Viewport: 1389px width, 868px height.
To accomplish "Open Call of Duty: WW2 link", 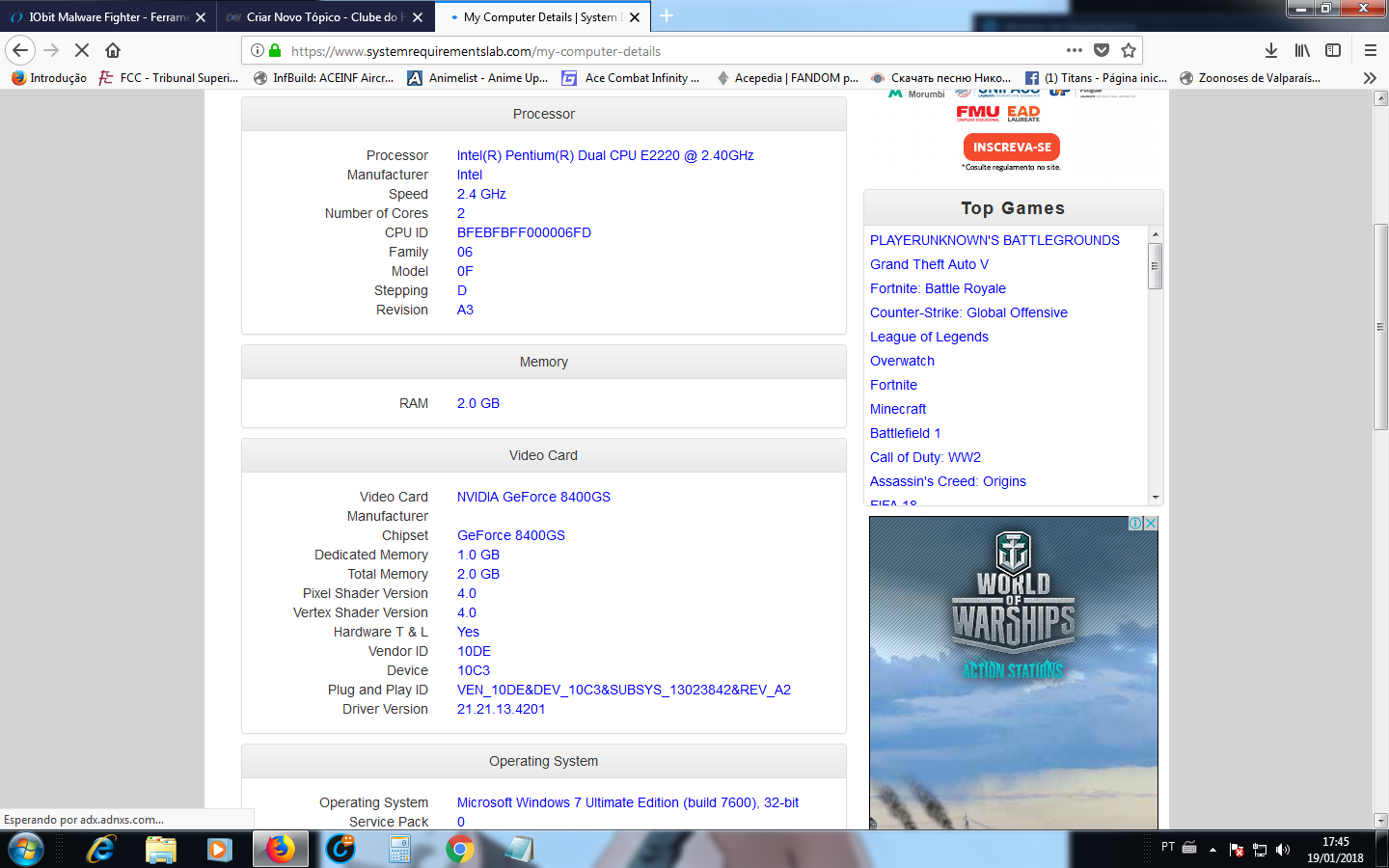I will [925, 457].
